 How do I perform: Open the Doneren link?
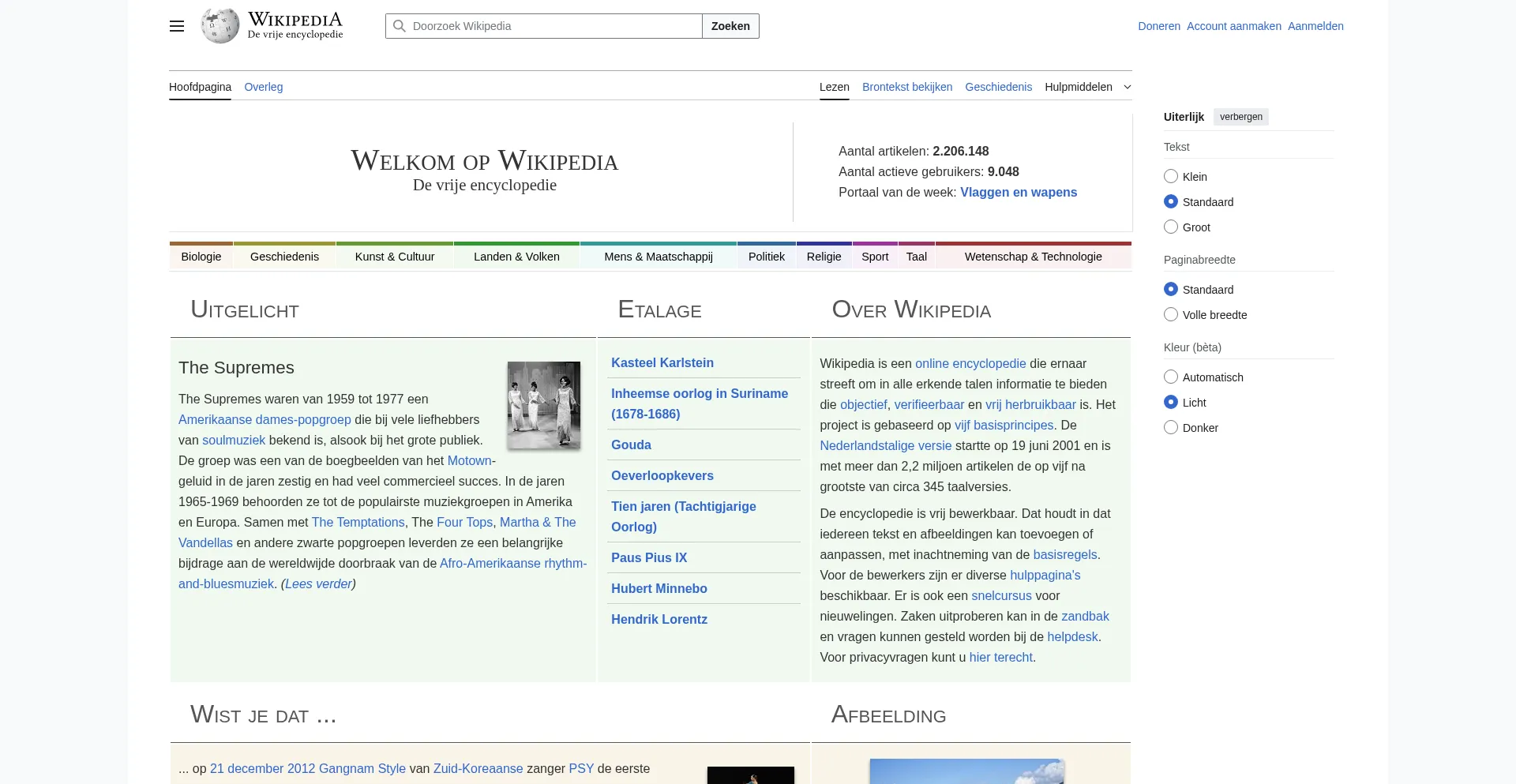[1158, 26]
